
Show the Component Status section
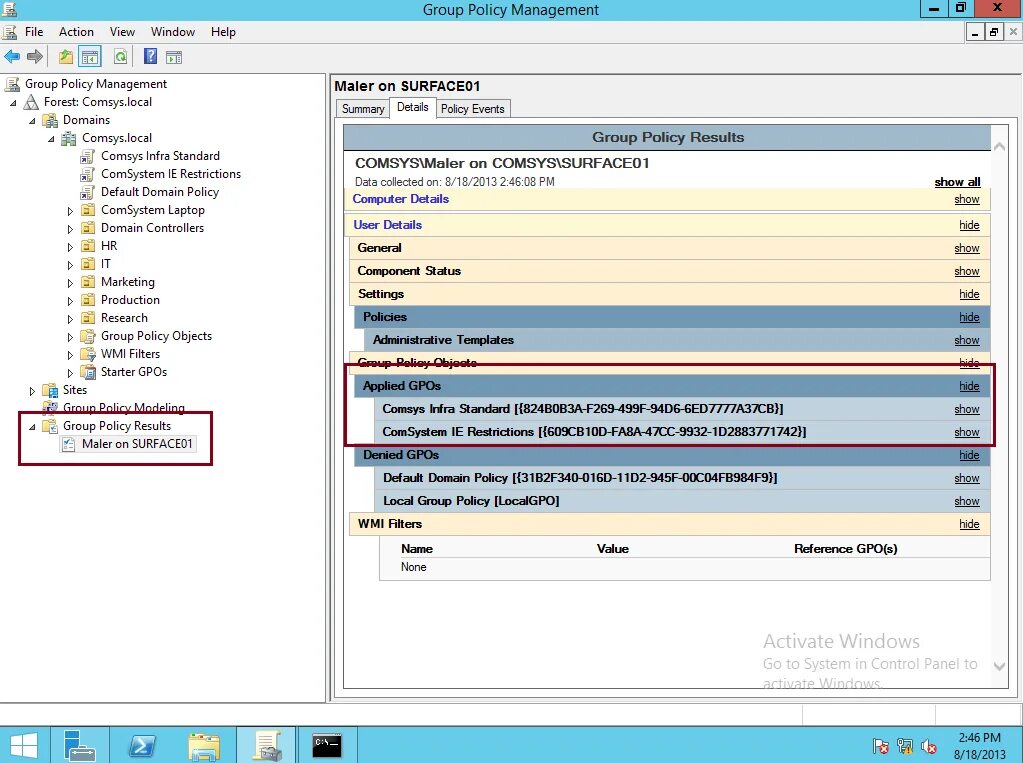(966, 271)
